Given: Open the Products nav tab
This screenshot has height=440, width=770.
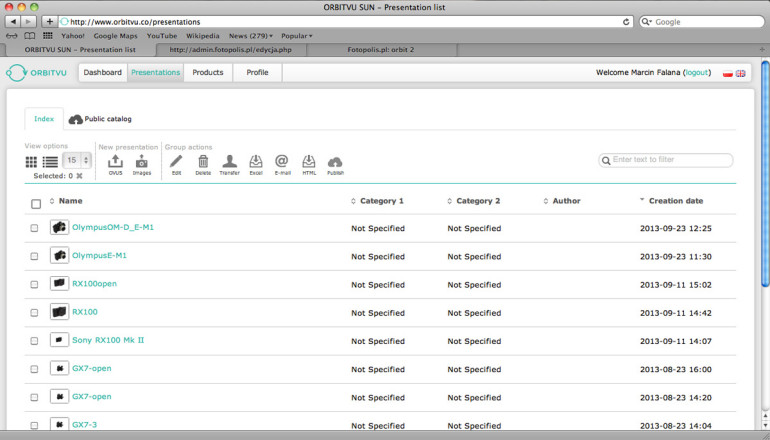Looking at the screenshot, I should pos(208,73).
